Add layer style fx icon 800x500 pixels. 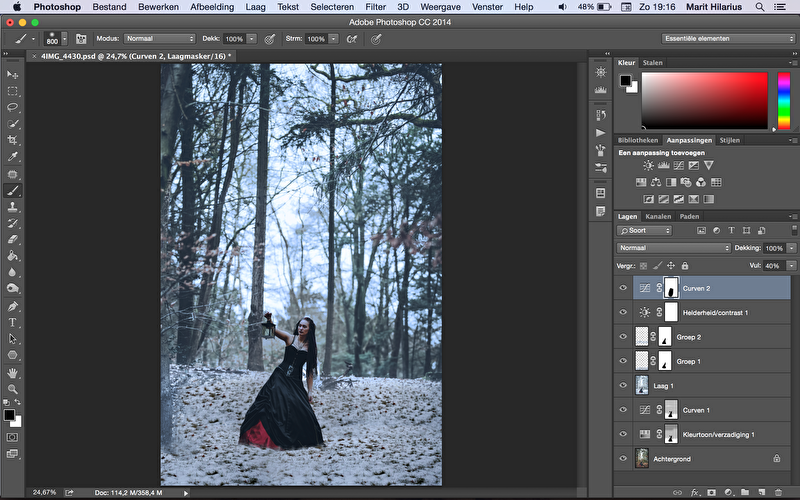(x=694, y=492)
